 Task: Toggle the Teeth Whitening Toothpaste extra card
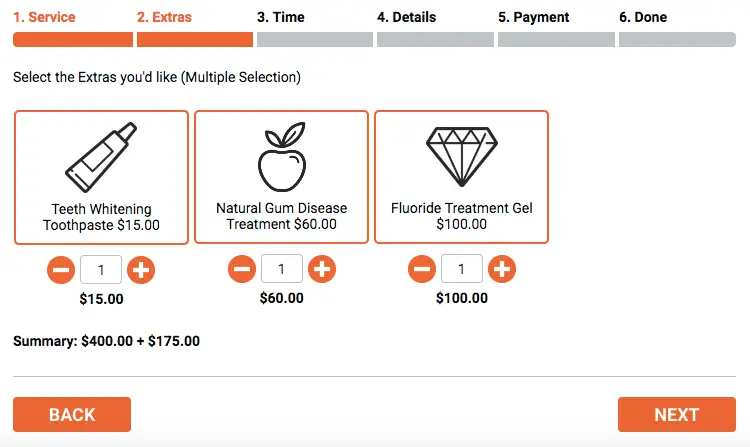(101, 177)
